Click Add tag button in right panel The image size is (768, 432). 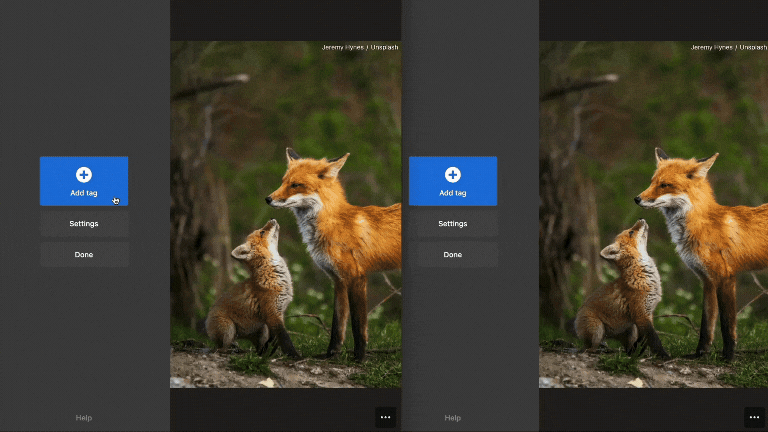(453, 181)
